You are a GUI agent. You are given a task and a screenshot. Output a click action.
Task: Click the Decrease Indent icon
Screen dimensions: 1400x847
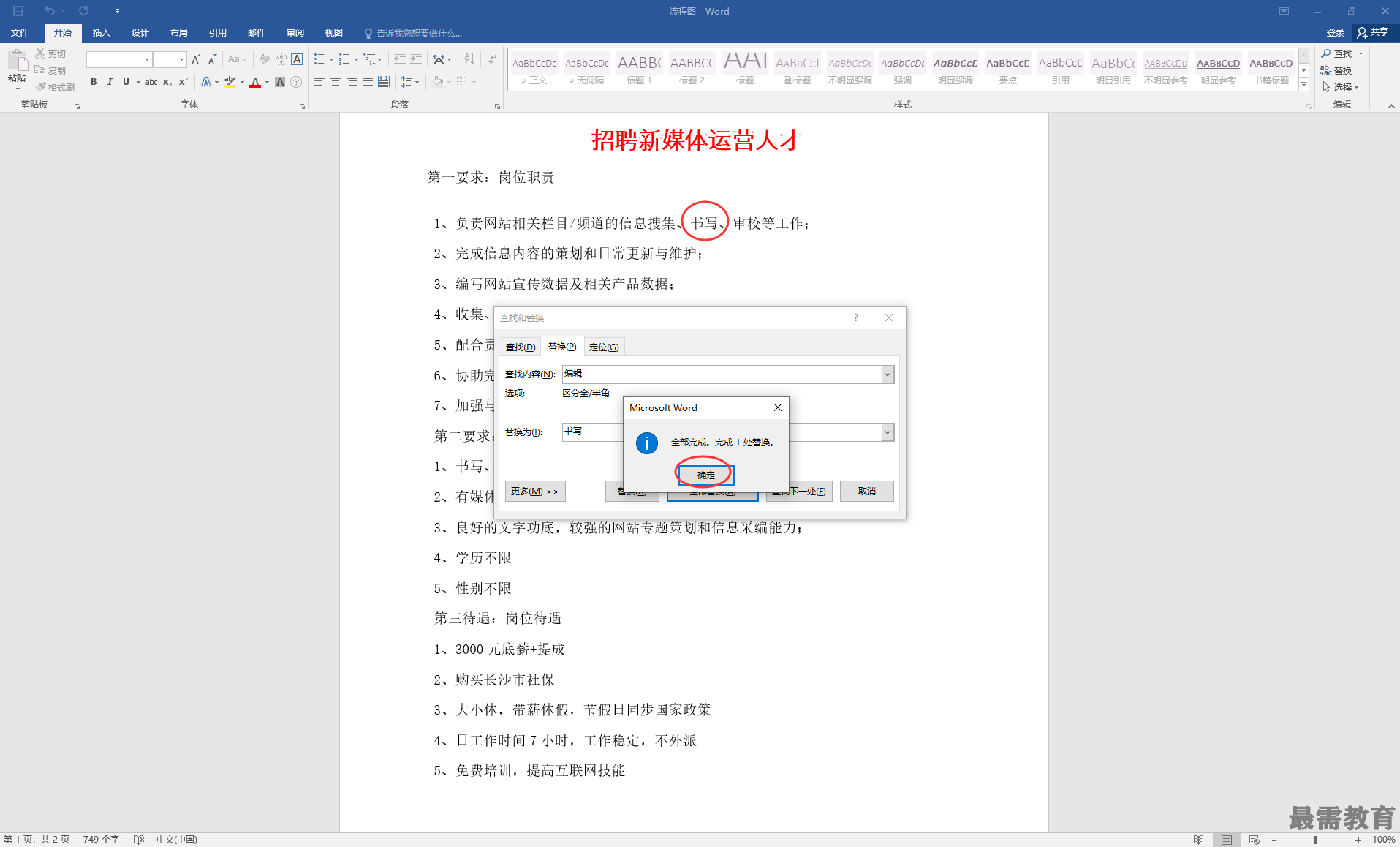click(x=399, y=59)
